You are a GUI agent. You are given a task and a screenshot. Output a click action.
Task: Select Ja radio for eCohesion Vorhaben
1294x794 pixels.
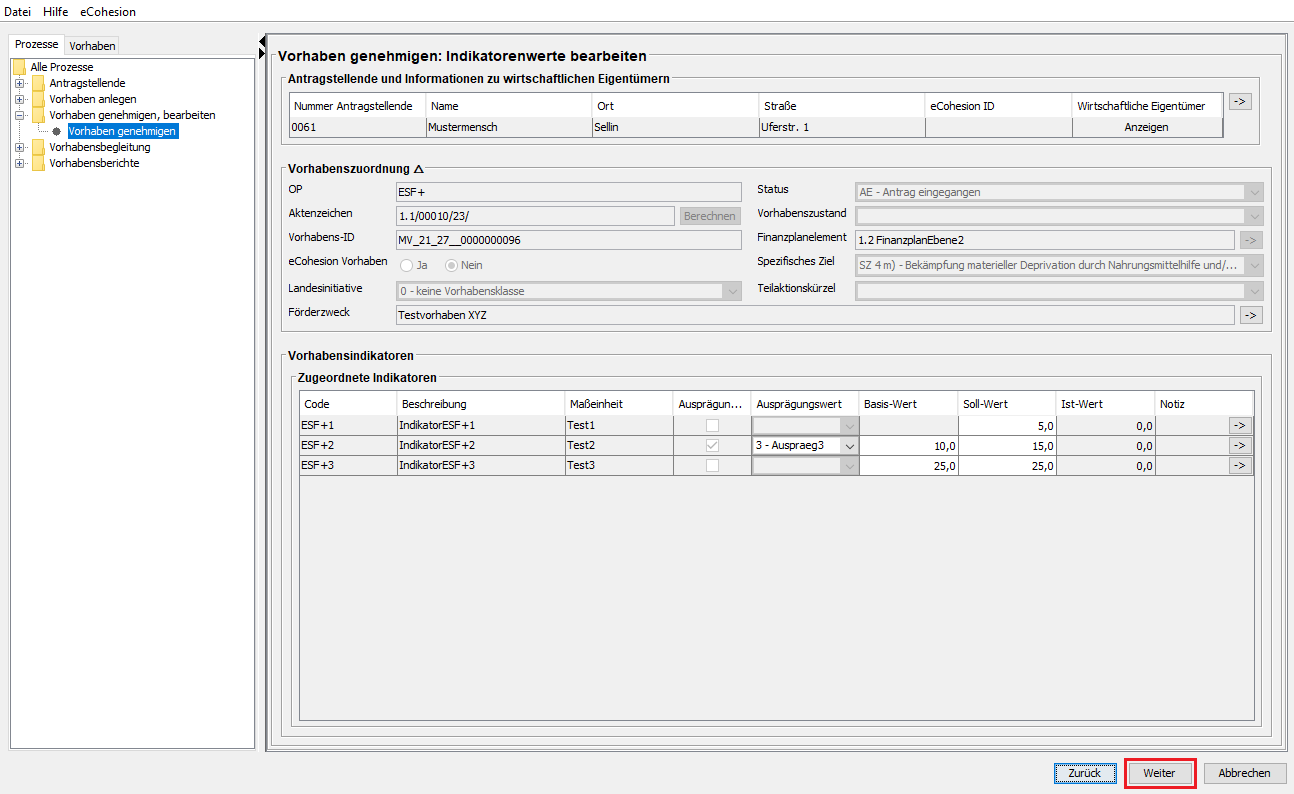[x=407, y=265]
